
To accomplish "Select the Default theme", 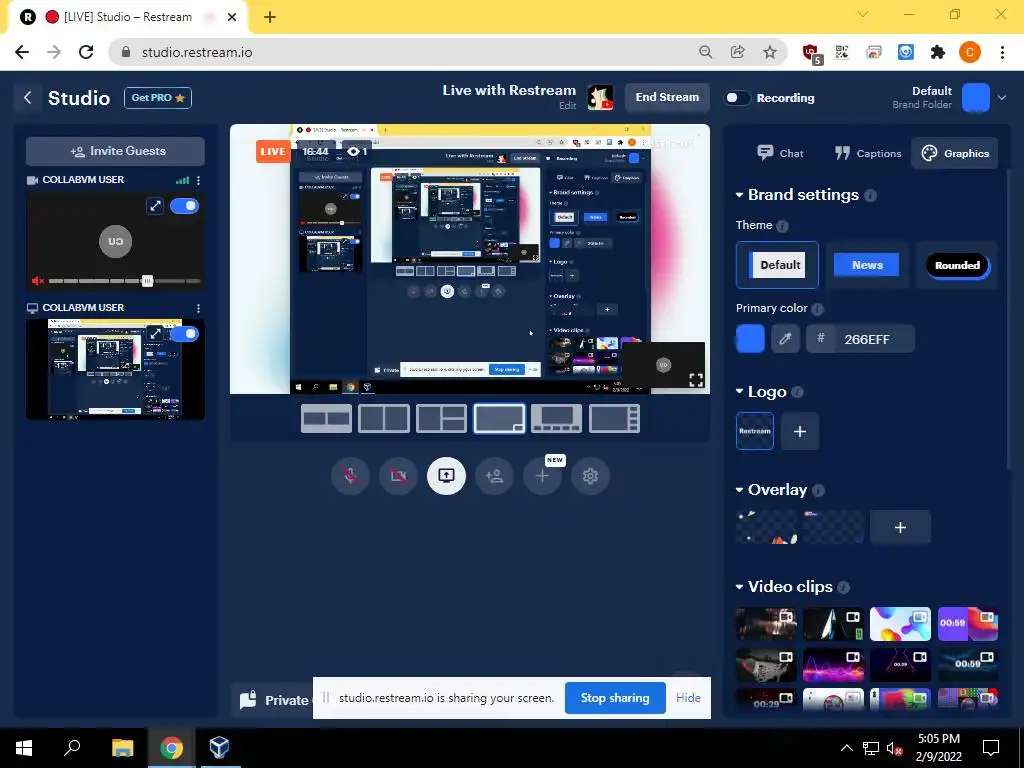I will point(777,264).
